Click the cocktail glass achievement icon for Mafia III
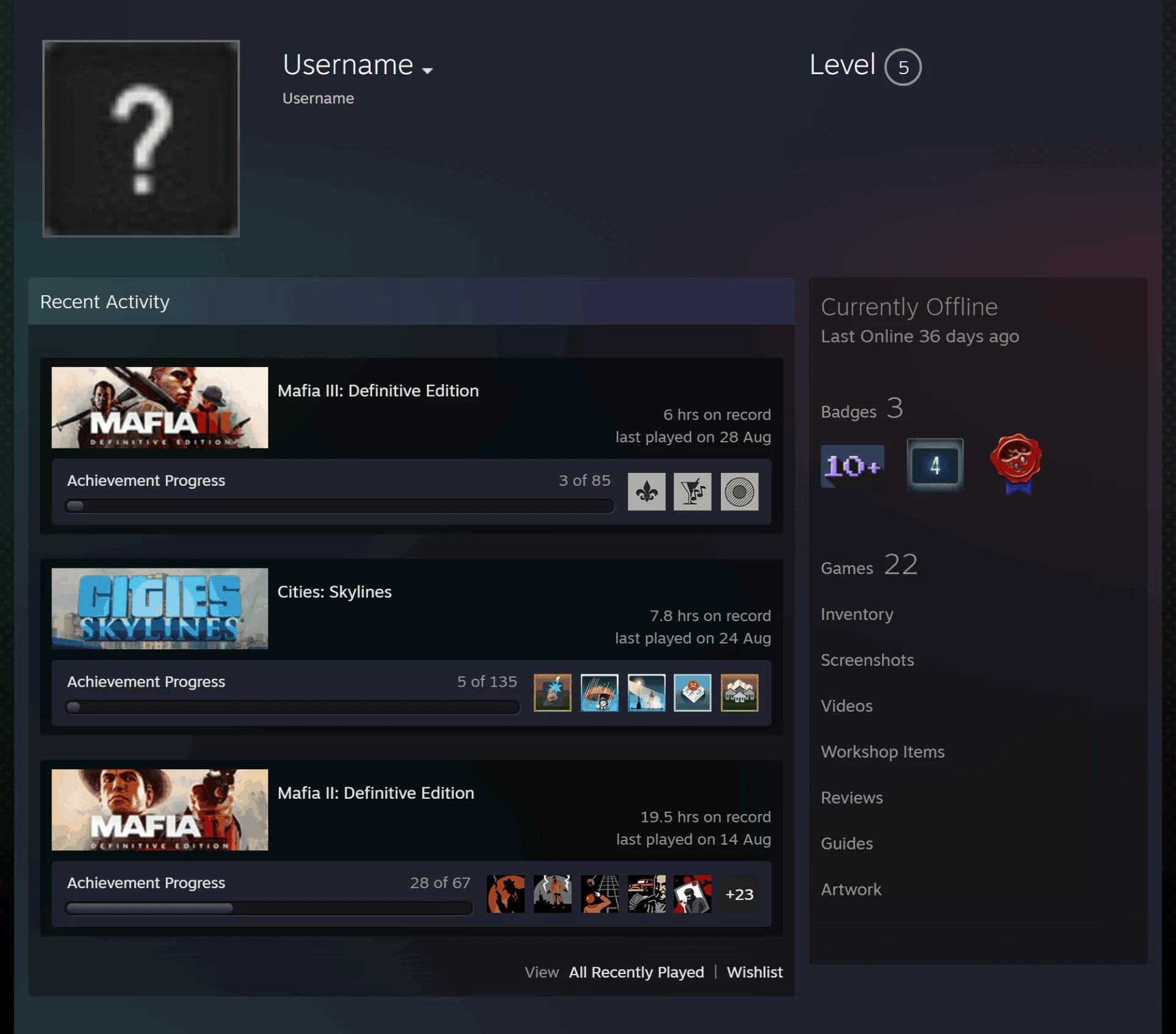The height and width of the screenshot is (1034, 1176). point(693,491)
